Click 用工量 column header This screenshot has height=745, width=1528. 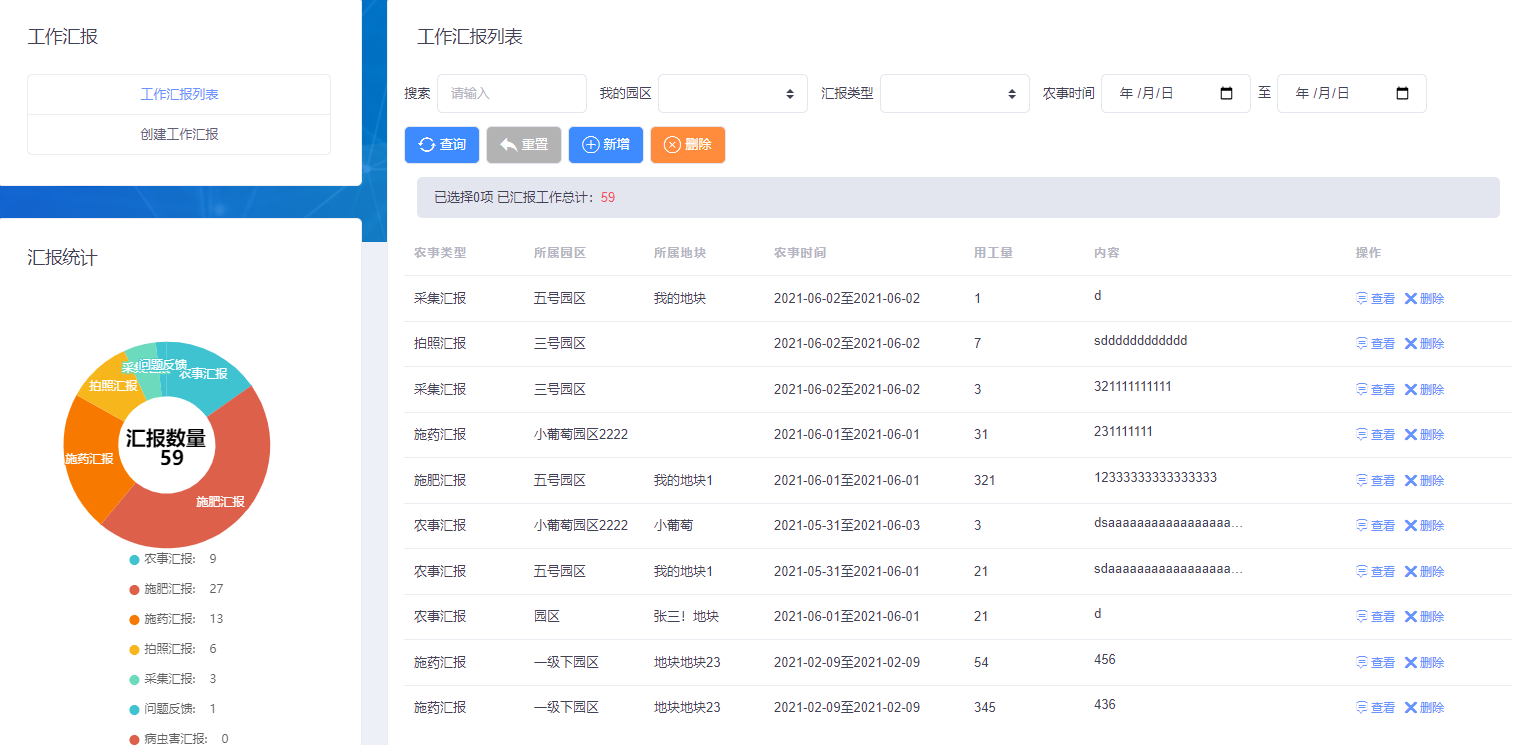click(993, 253)
